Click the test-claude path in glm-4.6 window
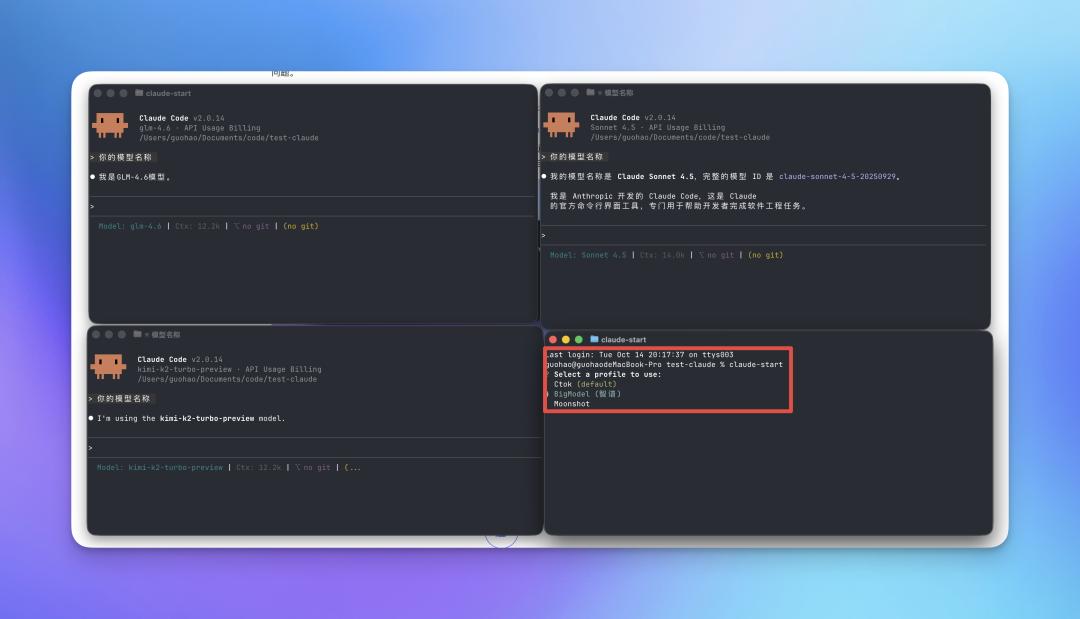Viewport: 1080px width, 619px height. tap(229, 138)
